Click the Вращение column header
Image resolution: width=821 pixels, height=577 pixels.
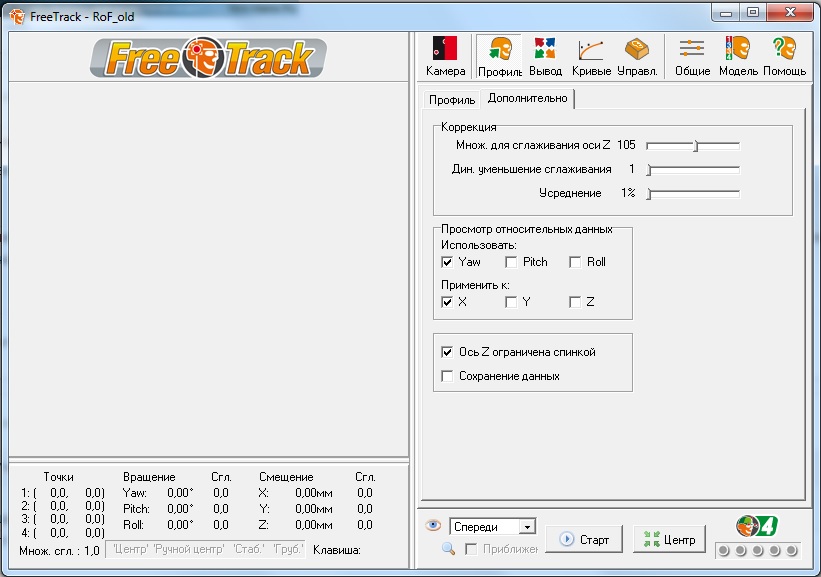tap(149, 477)
